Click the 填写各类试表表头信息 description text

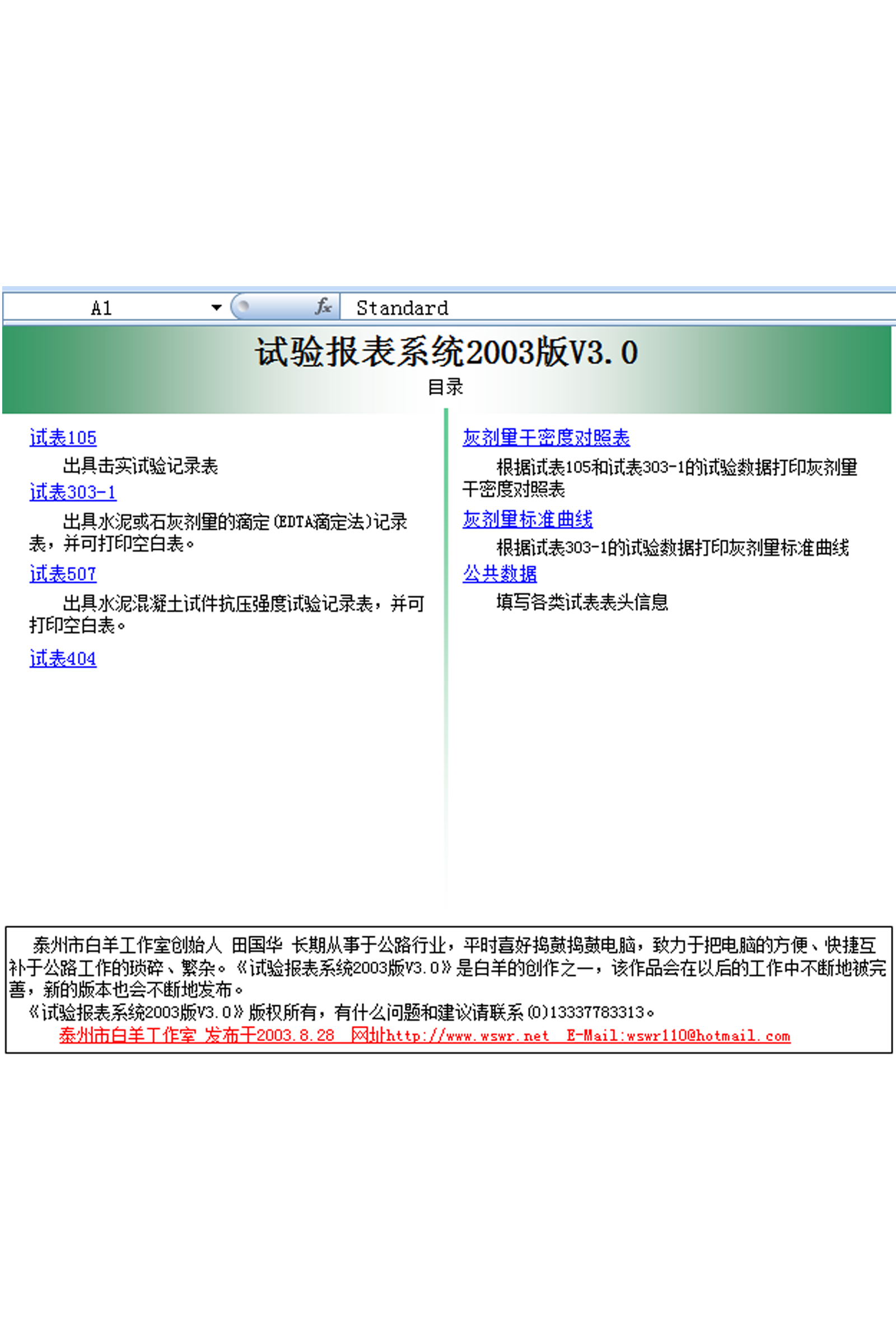click(582, 601)
